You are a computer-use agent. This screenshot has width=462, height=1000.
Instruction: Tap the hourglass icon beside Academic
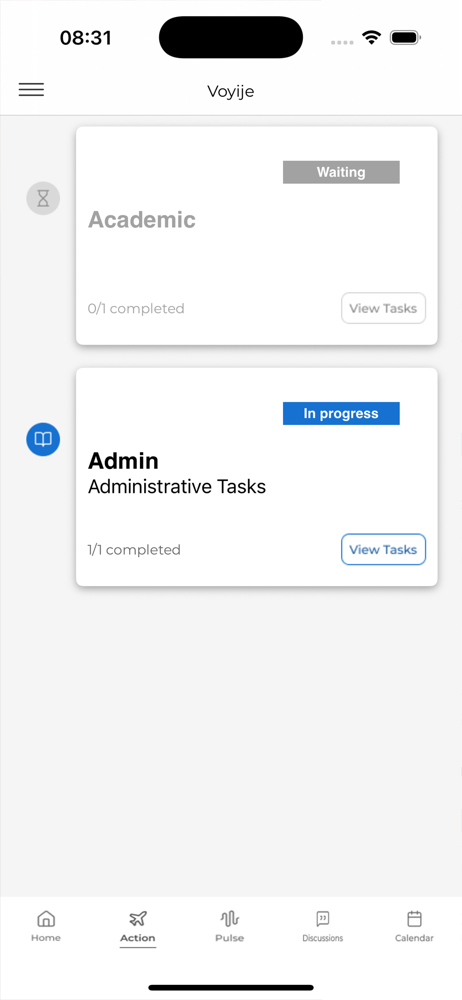pyautogui.click(x=43, y=198)
